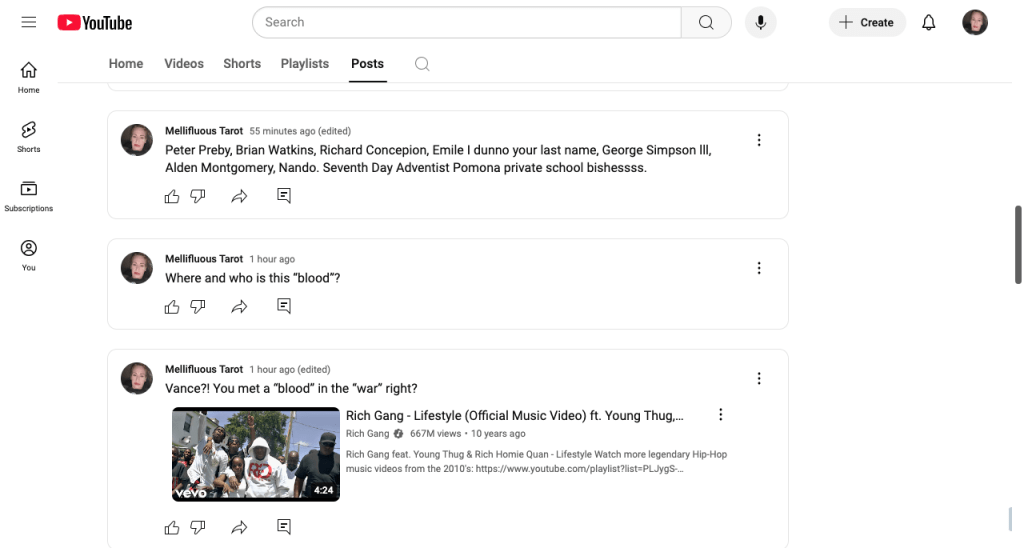Open the notifications bell
This screenshot has width=1024, height=548.
[x=929, y=22]
